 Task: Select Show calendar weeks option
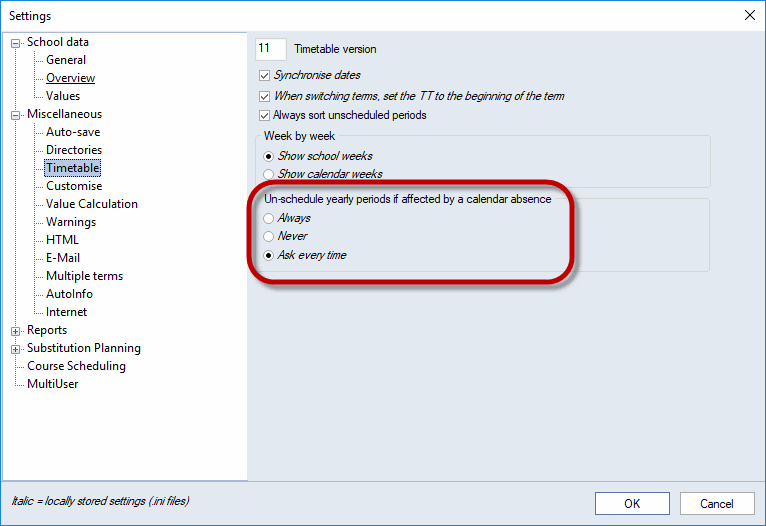(268, 174)
